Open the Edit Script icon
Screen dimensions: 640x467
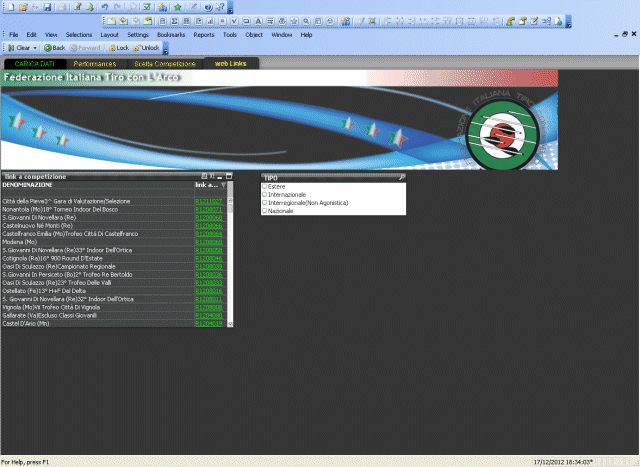pyautogui.click(x=78, y=7)
